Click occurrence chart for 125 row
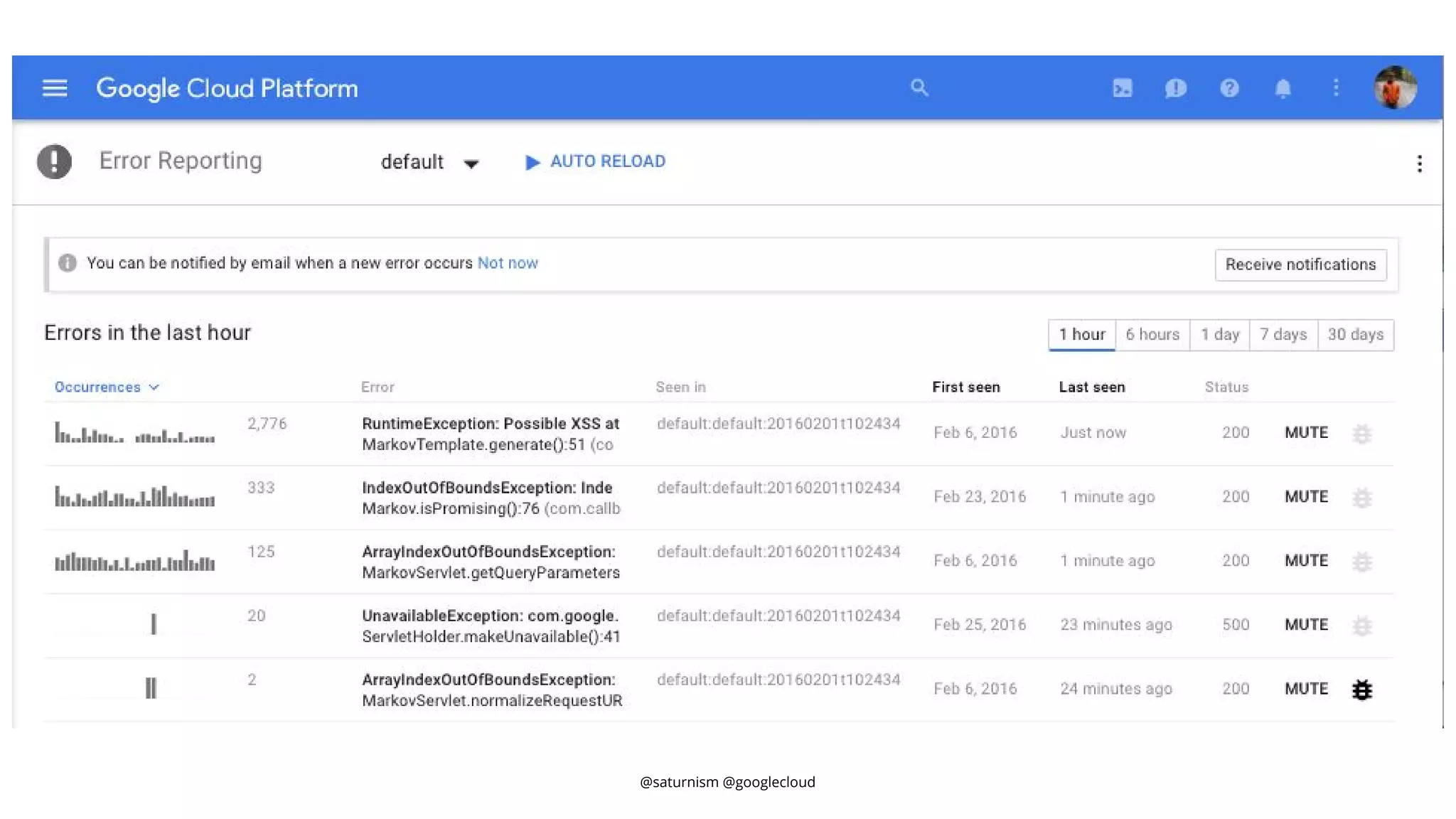The height and width of the screenshot is (819, 1456). click(134, 560)
